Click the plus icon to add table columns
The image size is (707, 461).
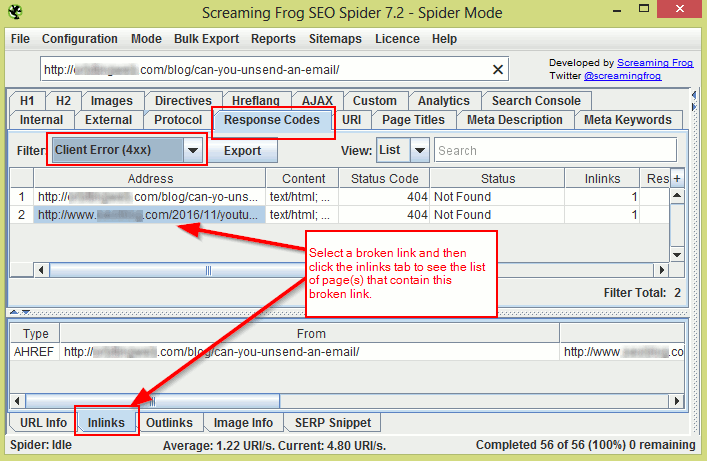[677, 179]
